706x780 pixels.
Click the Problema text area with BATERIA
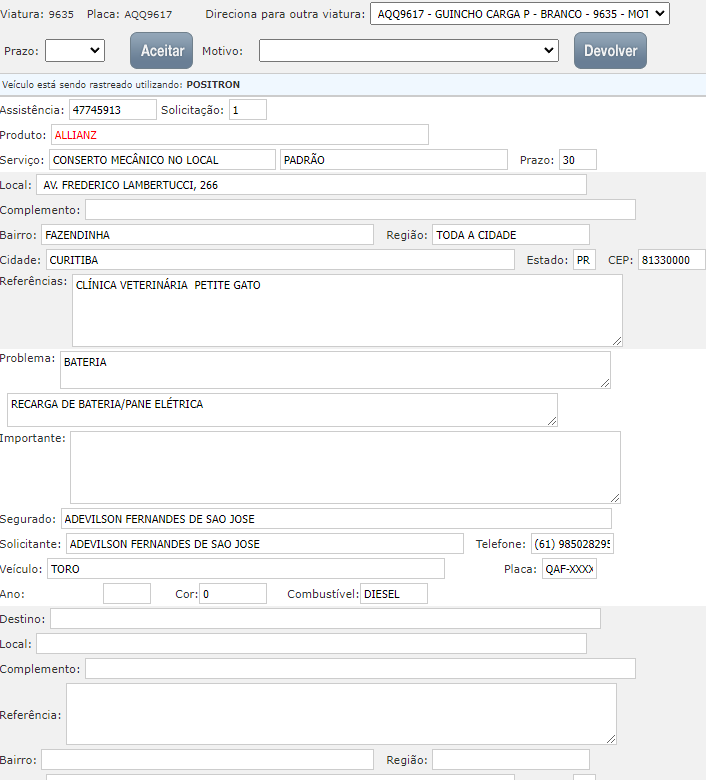click(335, 369)
